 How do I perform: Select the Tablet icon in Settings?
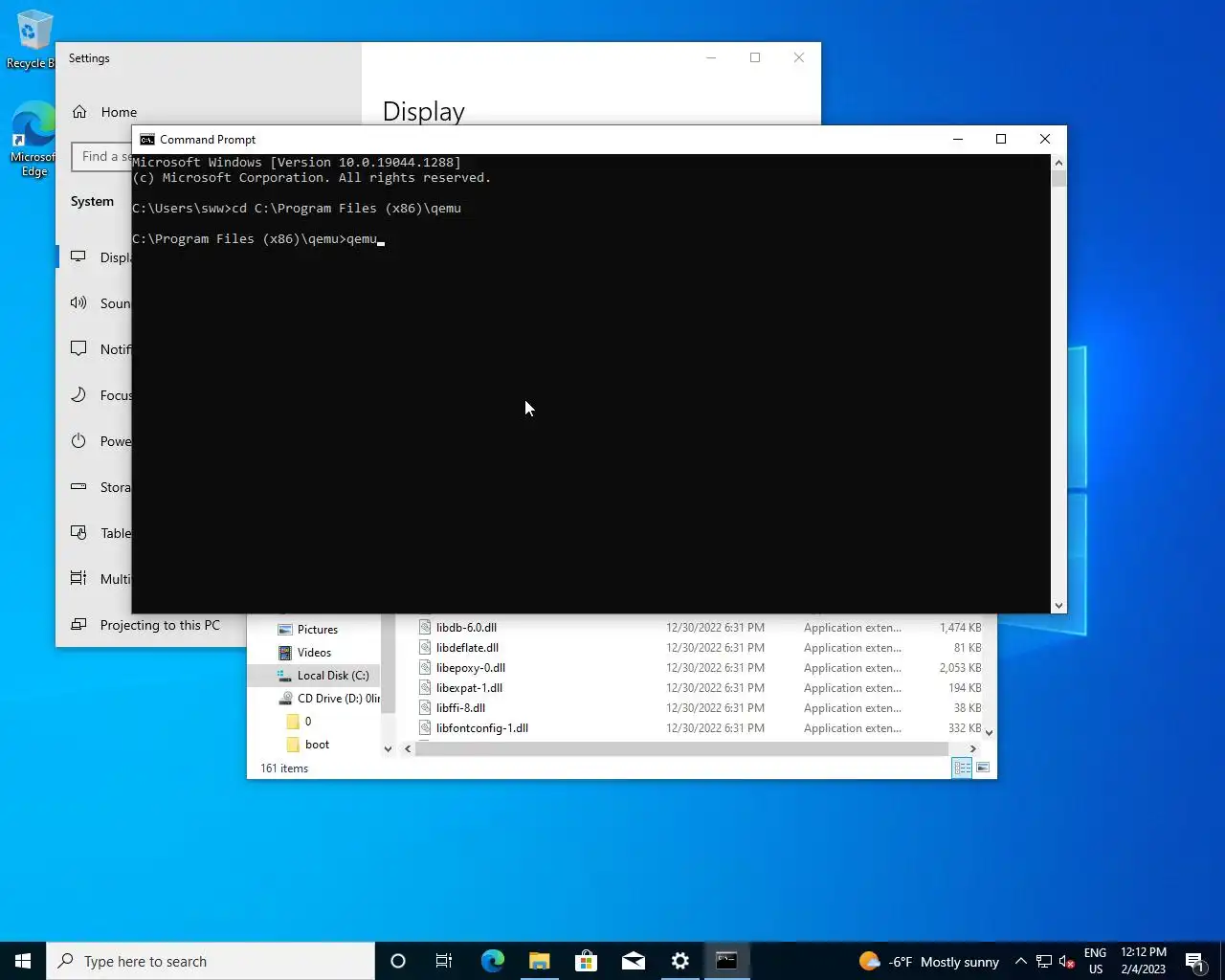[x=78, y=533]
